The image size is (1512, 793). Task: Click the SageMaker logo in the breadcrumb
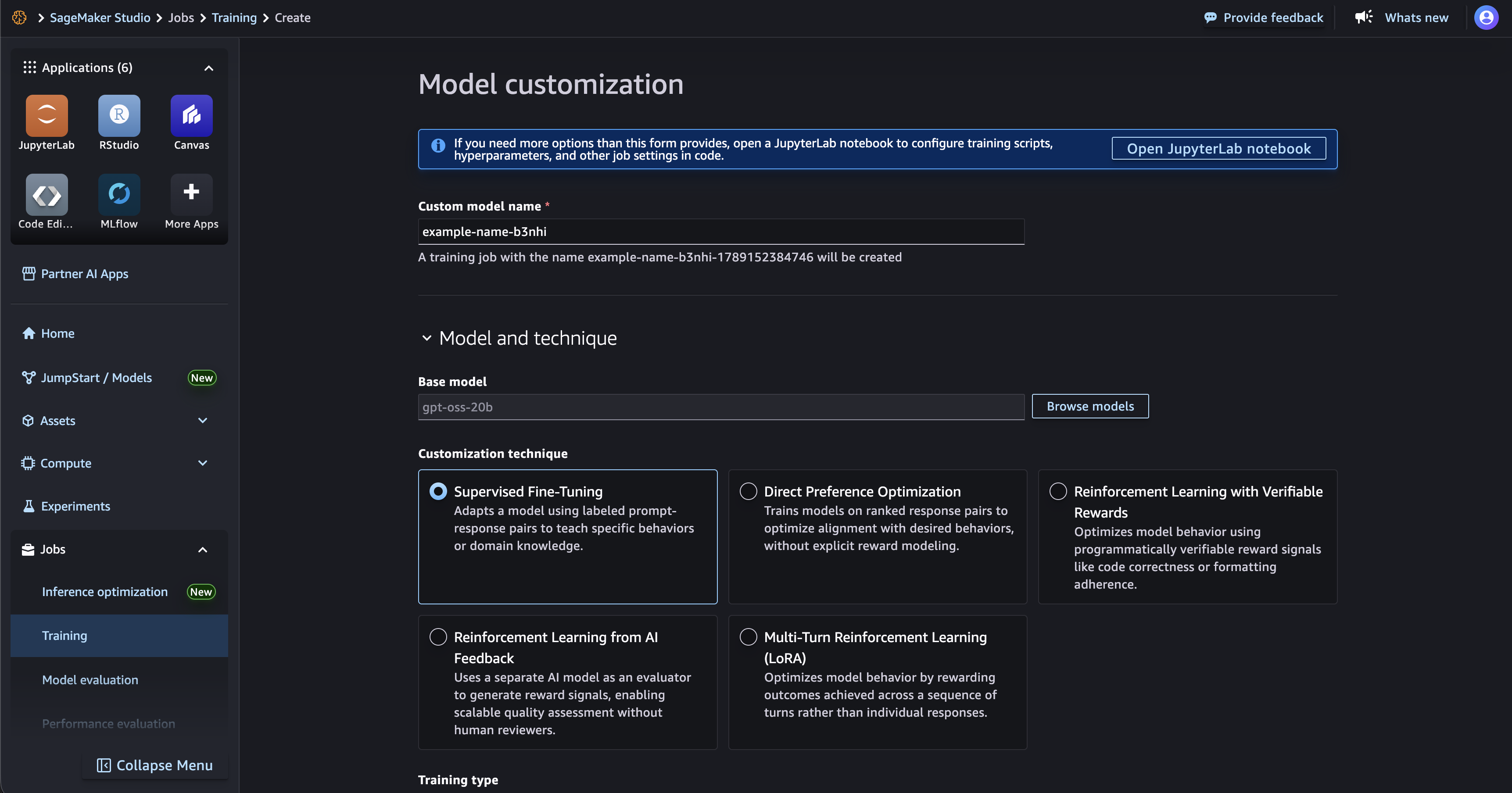[19, 18]
